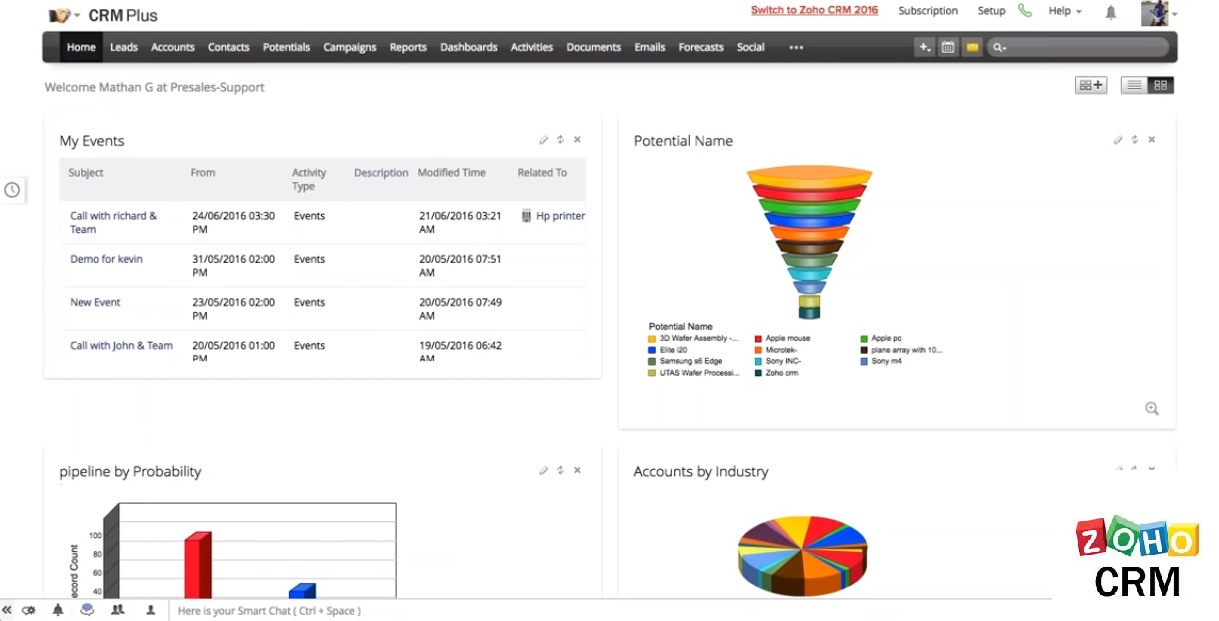The width and height of the screenshot is (1219, 621).
Task: Open the group contacts icon in chat bar
Action: (118, 609)
